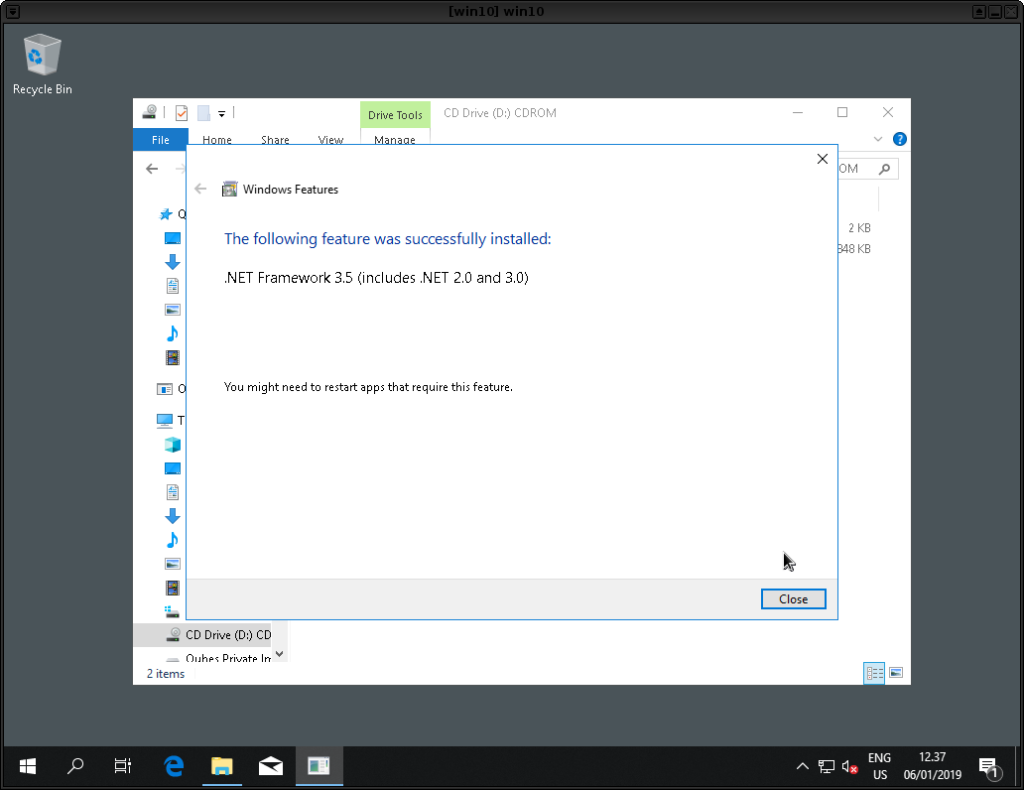Click File Explorer taskbar icon
This screenshot has width=1024, height=790.
[x=222, y=766]
